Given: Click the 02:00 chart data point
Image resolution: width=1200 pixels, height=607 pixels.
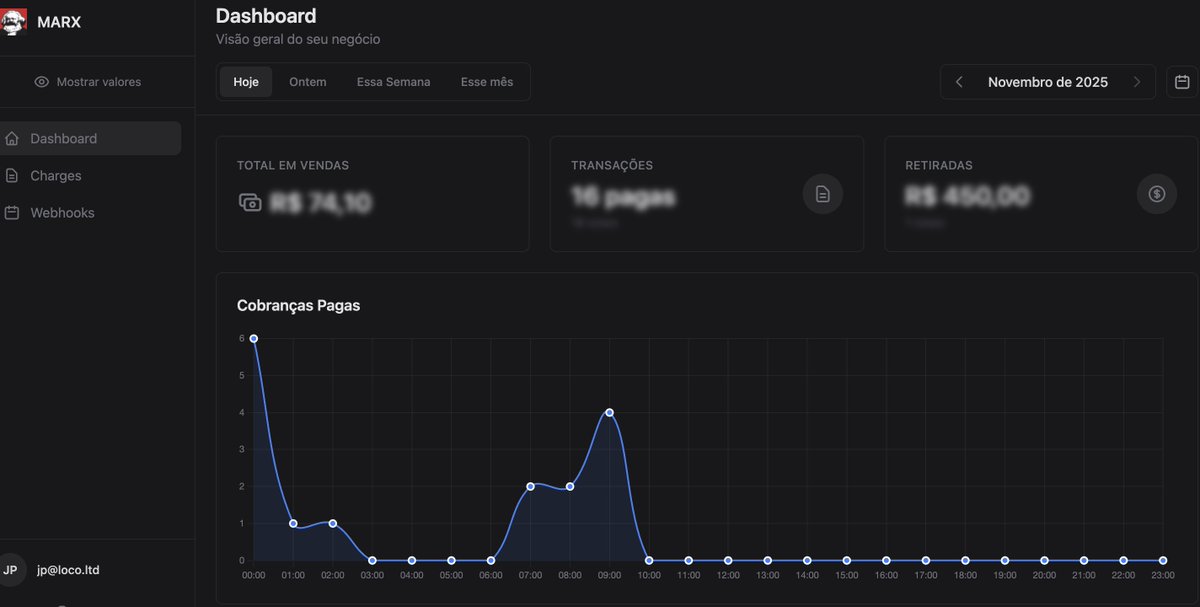Looking at the screenshot, I should [333, 523].
